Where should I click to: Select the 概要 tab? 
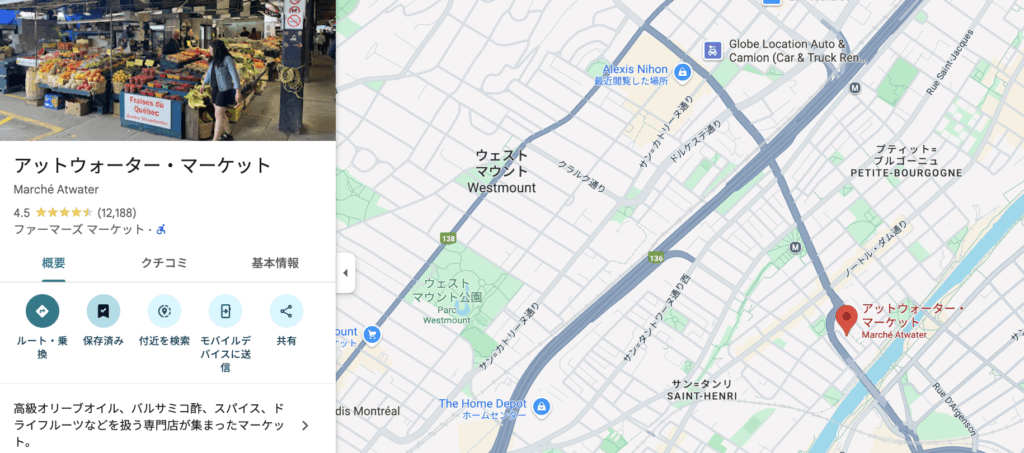(x=54, y=263)
